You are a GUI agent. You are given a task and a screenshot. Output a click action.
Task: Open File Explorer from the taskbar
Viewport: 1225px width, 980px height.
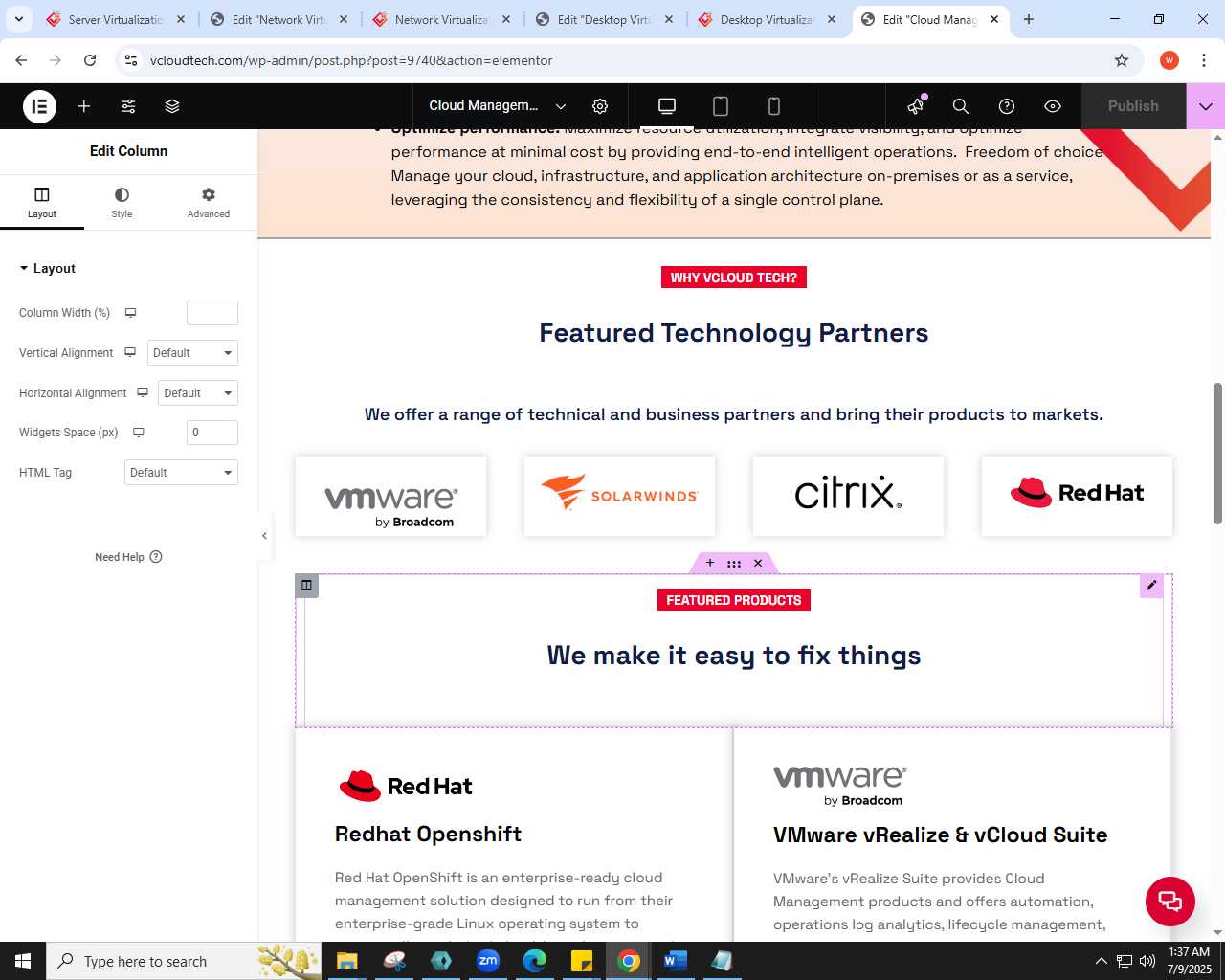pyautogui.click(x=346, y=961)
